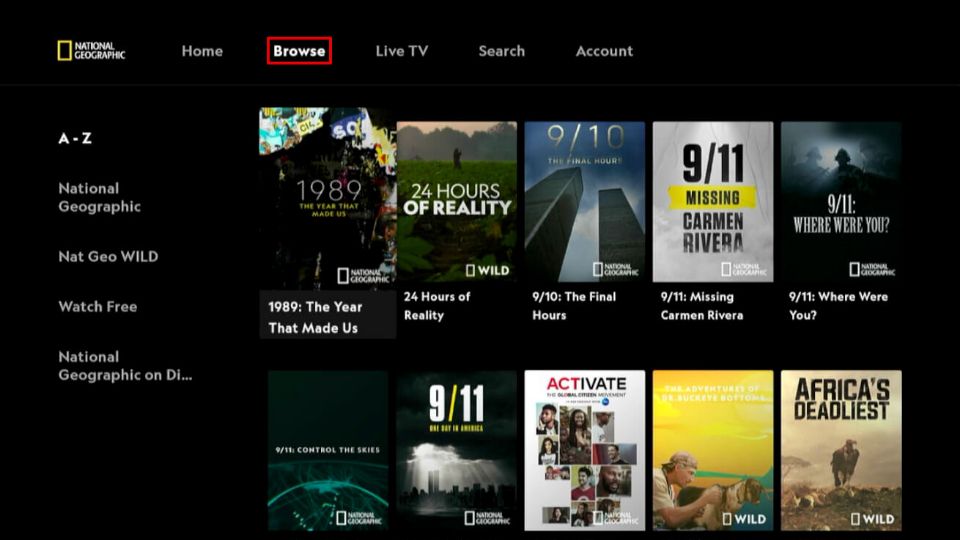Open the Search tab
The height and width of the screenshot is (540, 960).
pos(501,51)
